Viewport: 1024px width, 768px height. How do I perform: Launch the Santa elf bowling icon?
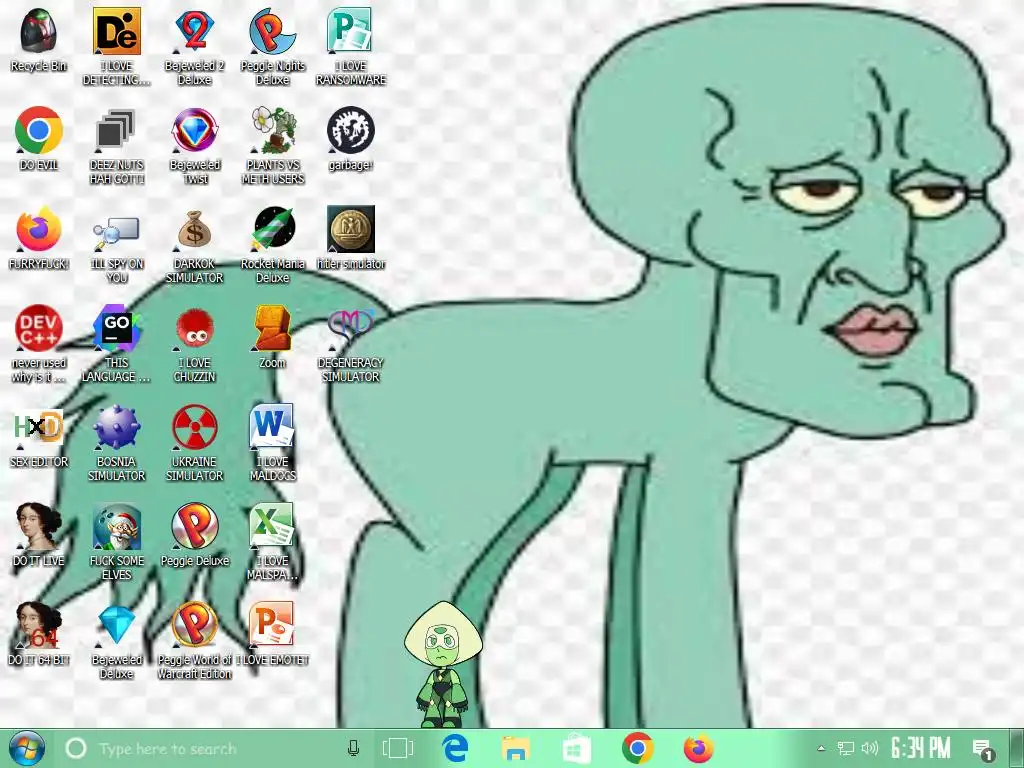click(x=117, y=526)
